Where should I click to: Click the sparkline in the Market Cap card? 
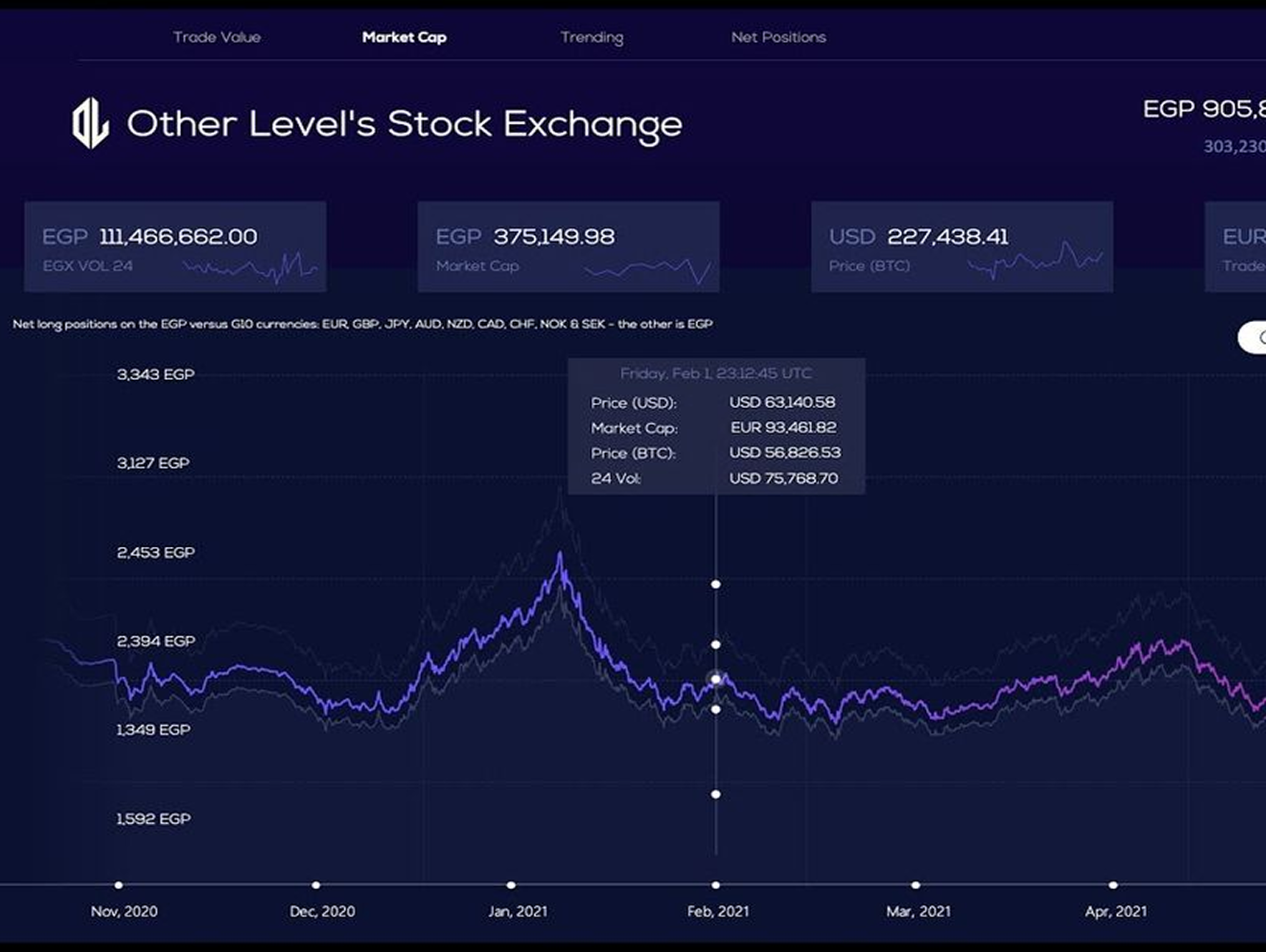click(648, 270)
